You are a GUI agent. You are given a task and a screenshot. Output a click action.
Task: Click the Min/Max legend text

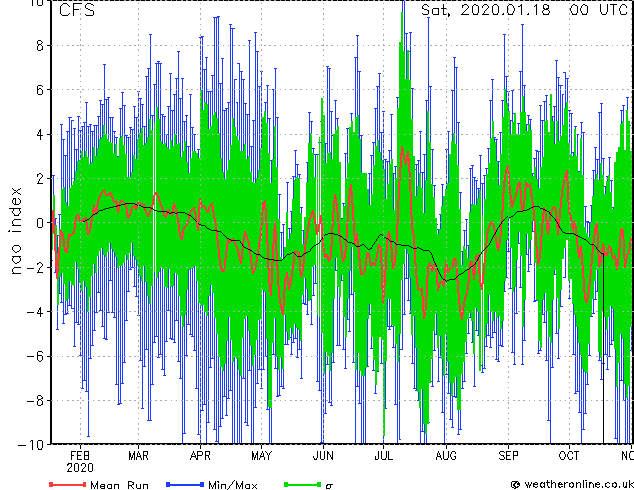(x=232, y=485)
